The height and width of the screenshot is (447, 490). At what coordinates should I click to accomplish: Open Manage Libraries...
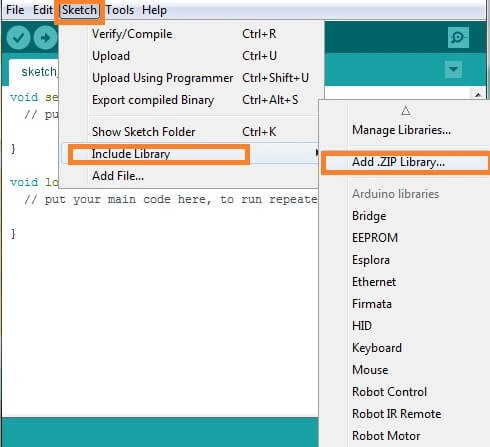click(401, 130)
